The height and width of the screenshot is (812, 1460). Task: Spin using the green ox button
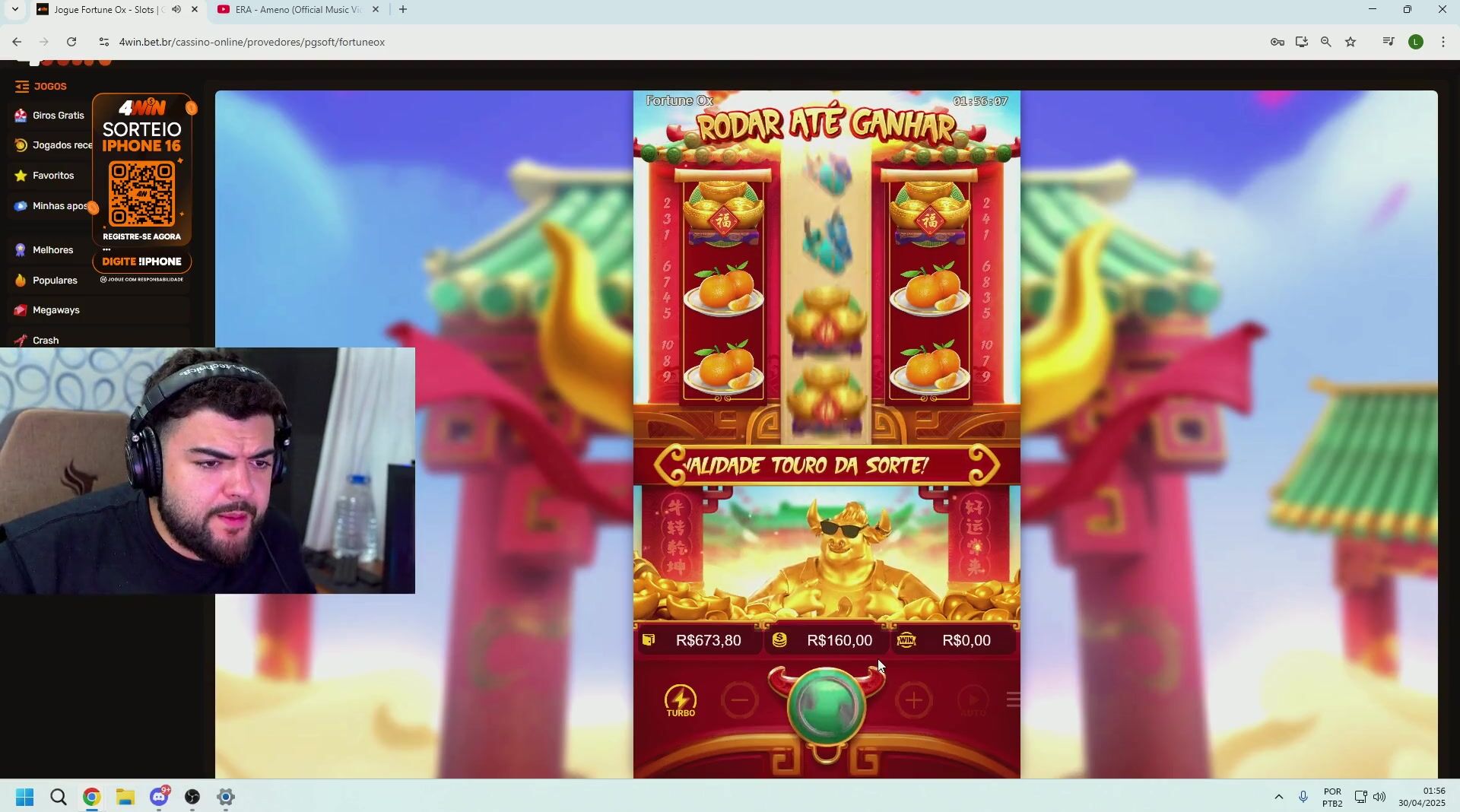(x=827, y=707)
